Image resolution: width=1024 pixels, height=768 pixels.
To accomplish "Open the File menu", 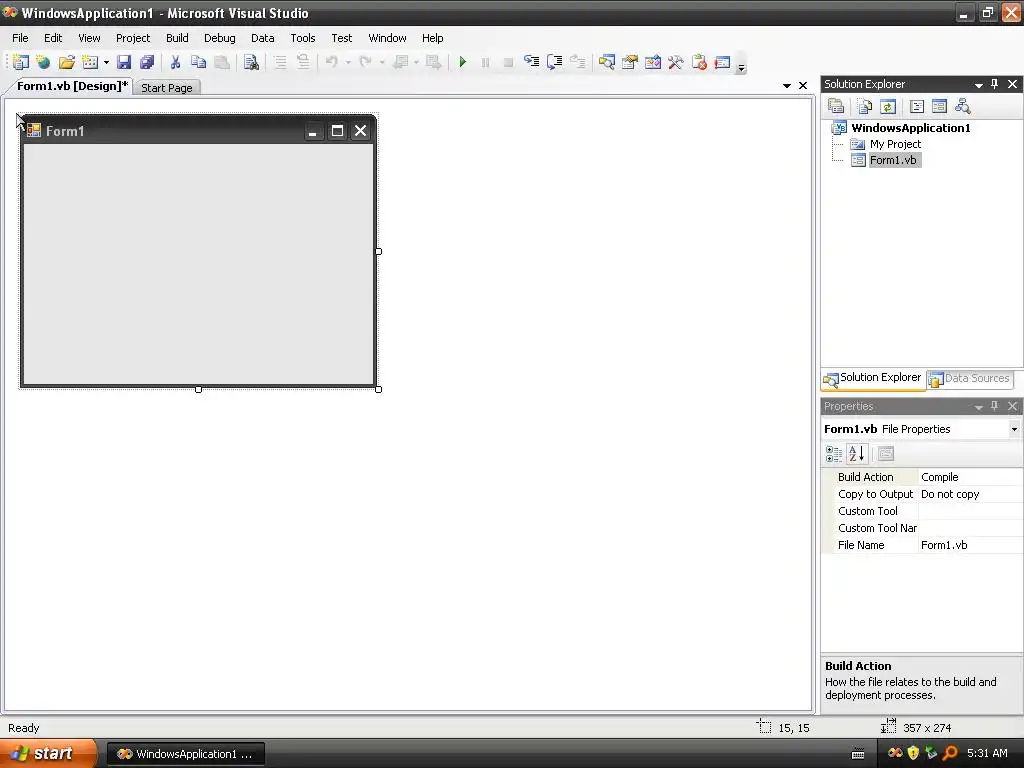I will pyautogui.click(x=20, y=38).
